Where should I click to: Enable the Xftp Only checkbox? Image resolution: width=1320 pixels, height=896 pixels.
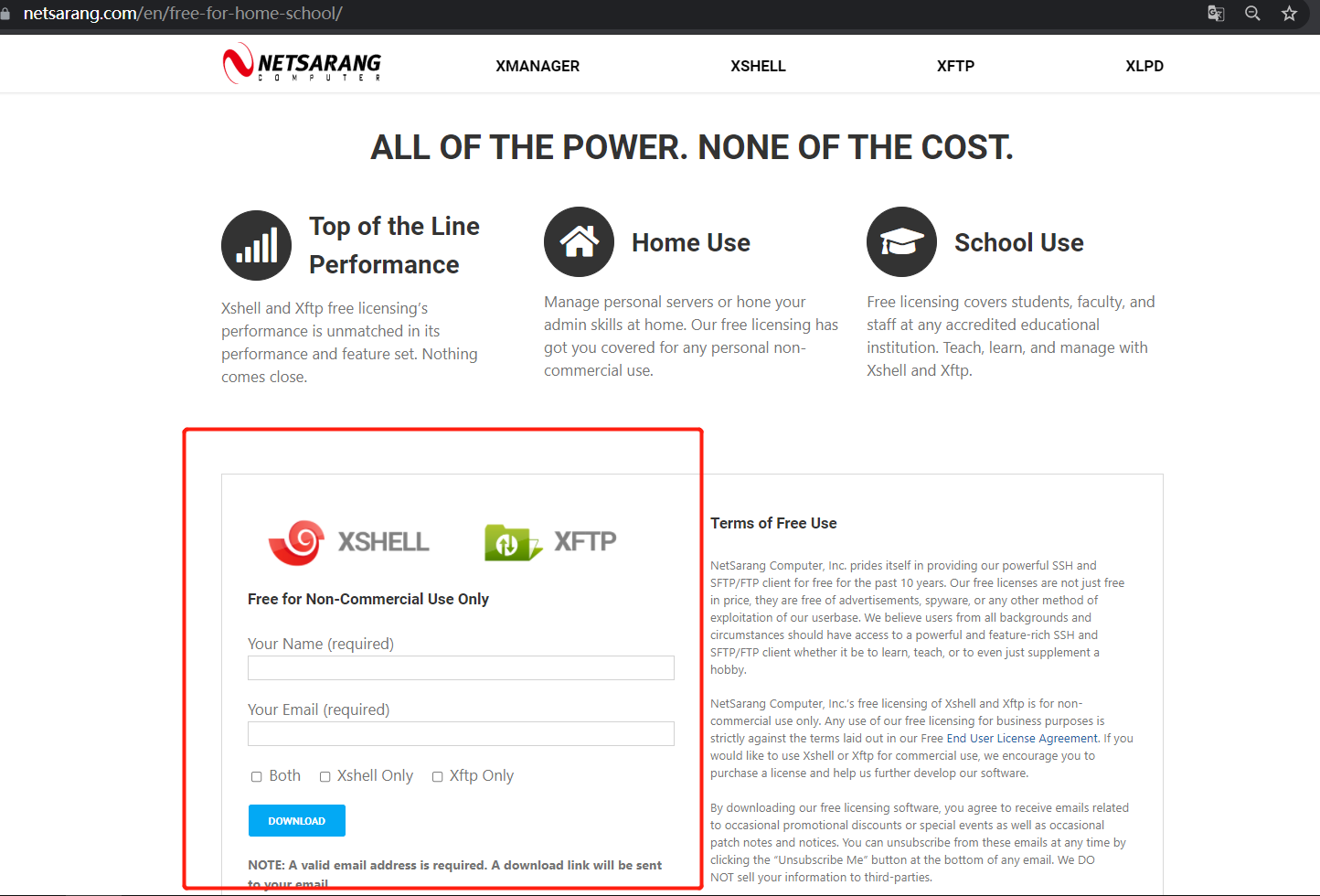437,776
